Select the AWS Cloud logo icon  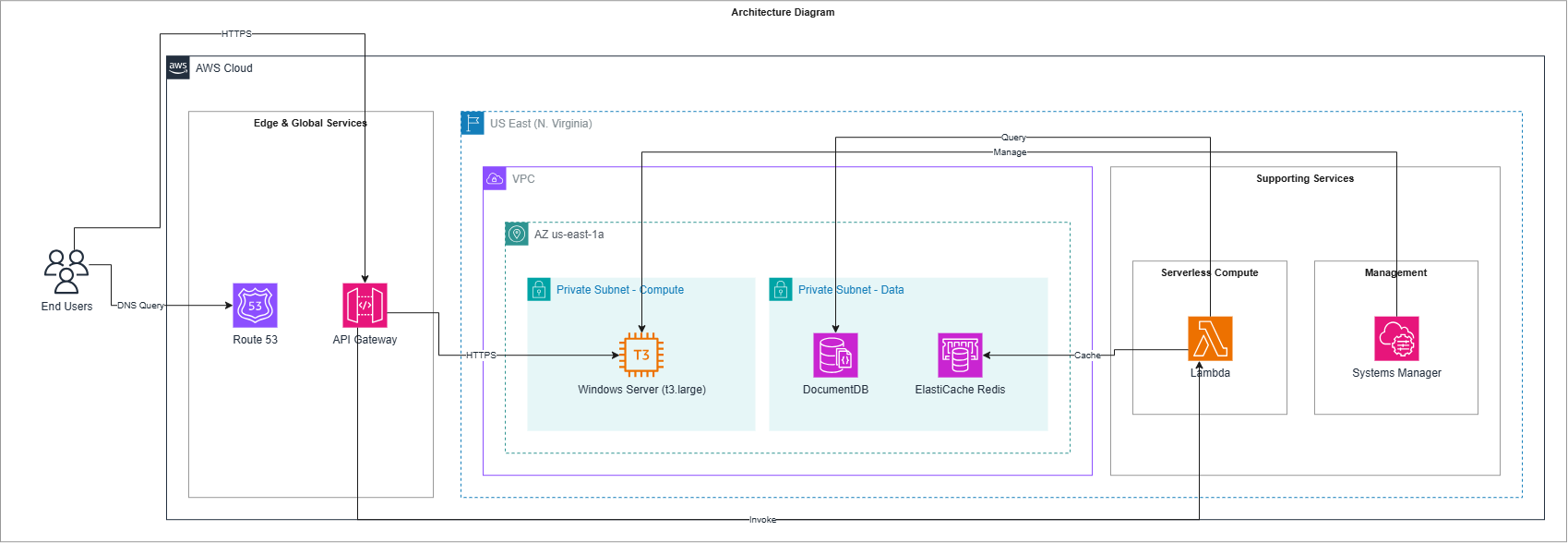point(178,67)
